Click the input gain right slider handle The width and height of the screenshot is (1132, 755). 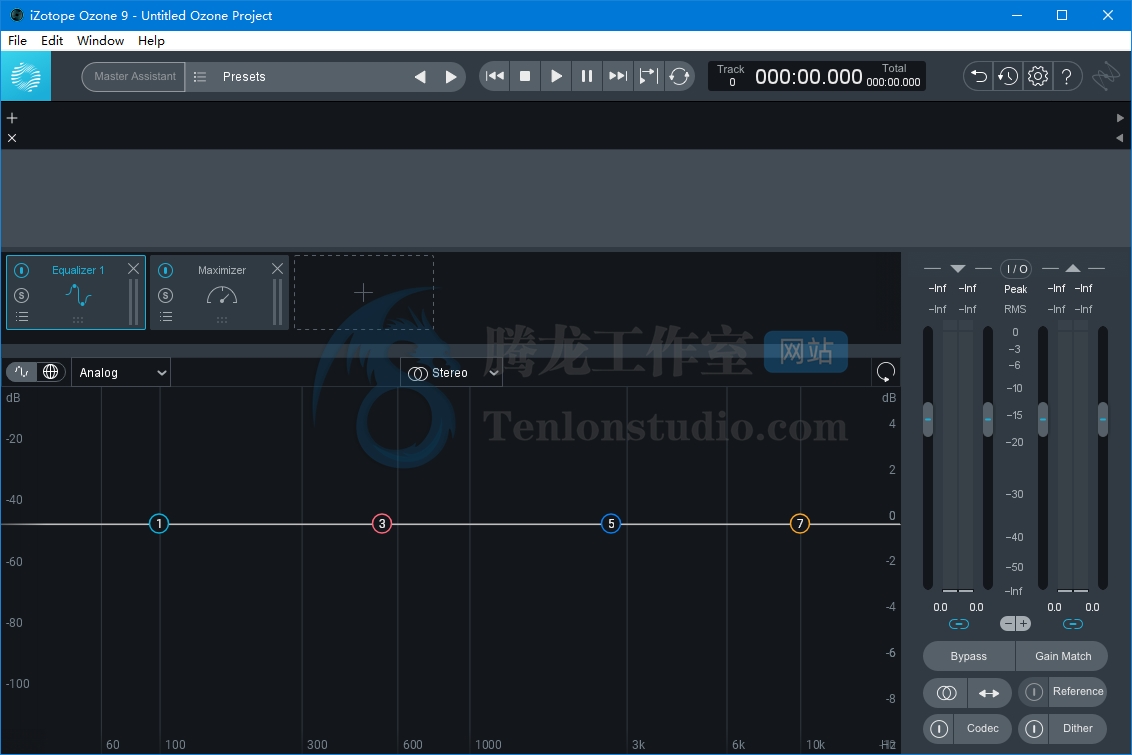(x=988, y=419)
